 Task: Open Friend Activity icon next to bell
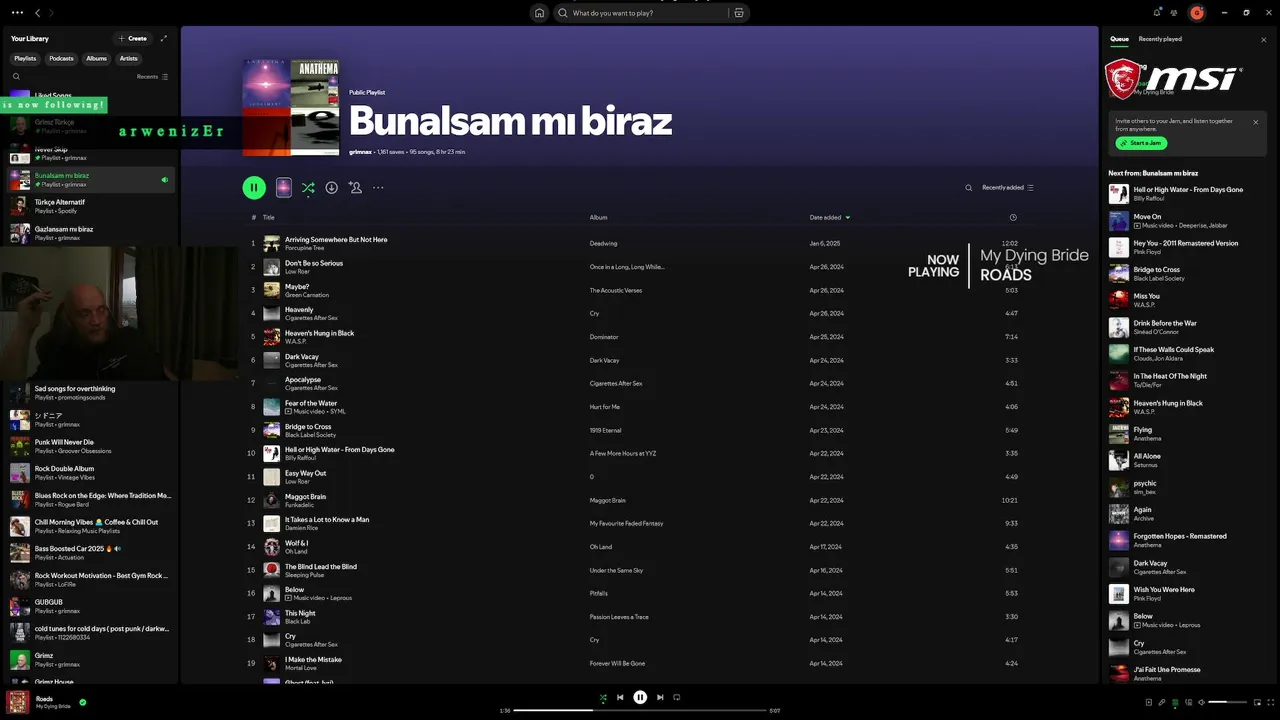[x=1175, y=13]
